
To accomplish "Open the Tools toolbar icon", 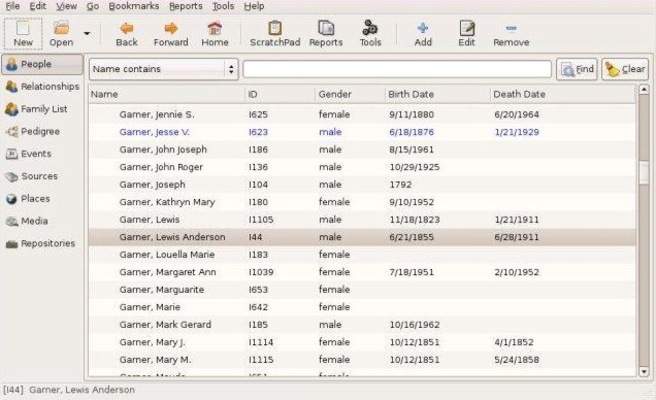I will tap(370, 33).
